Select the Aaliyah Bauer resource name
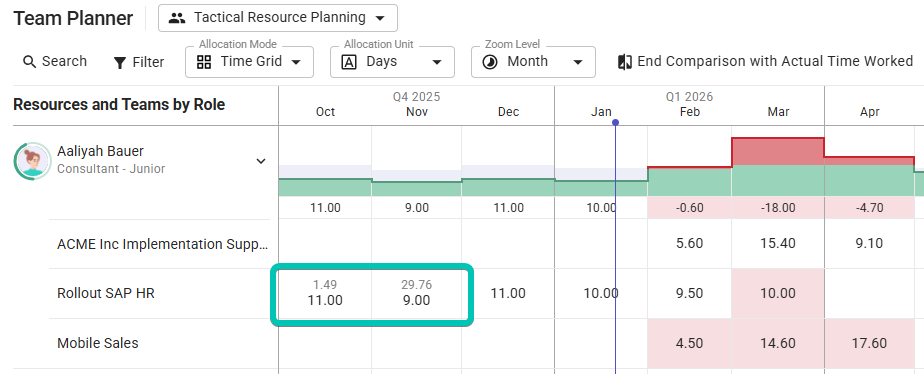Viewport: 924px width, 374px height. [x=100, y=151]
